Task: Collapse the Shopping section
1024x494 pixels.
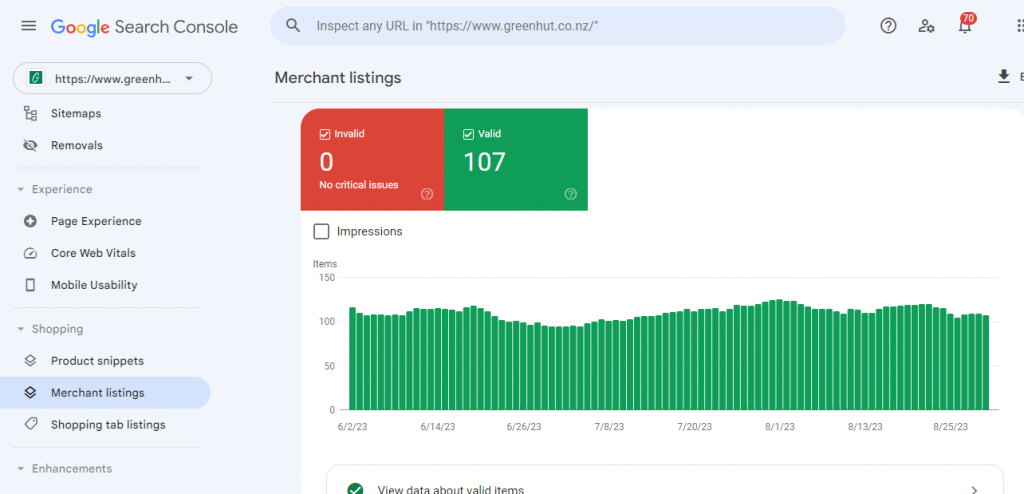Action: tap(20, 329)
